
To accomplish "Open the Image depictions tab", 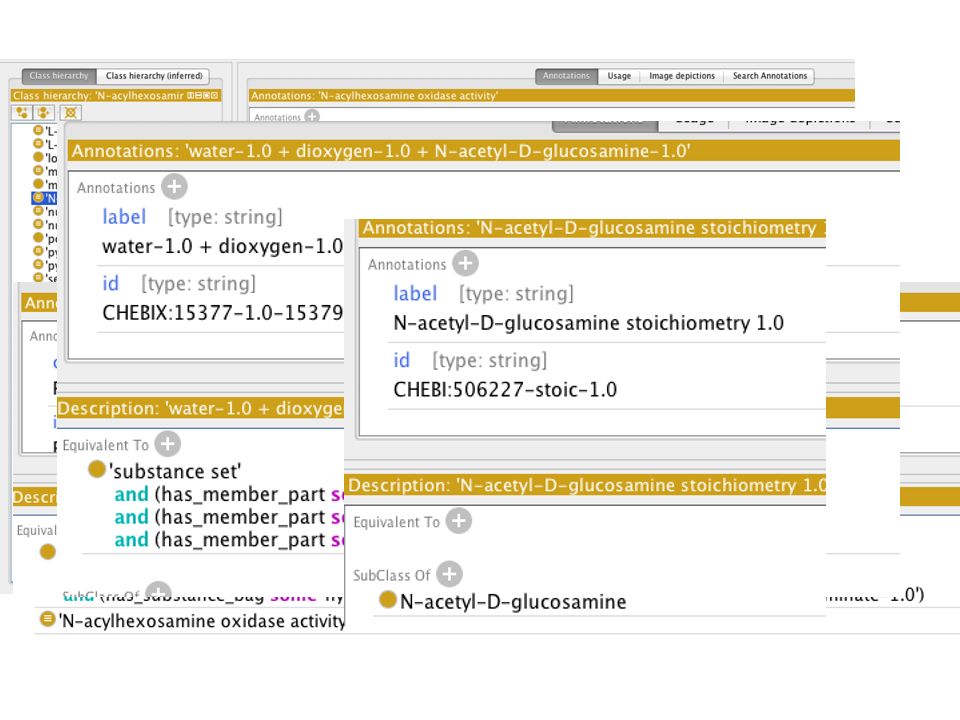I will [682, 76].
